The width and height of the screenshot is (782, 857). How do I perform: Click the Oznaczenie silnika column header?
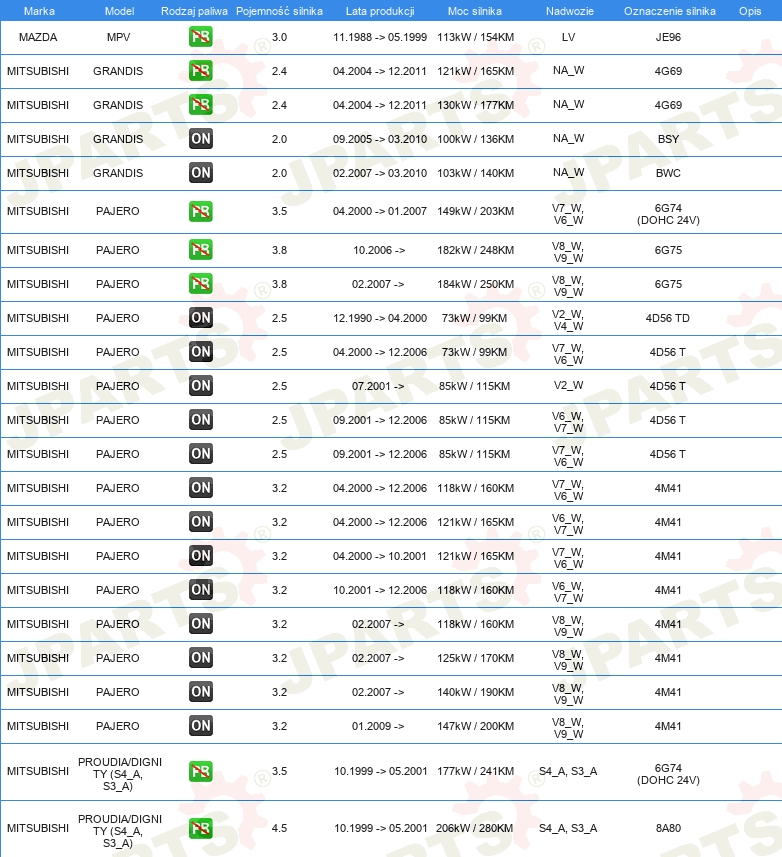669,11
